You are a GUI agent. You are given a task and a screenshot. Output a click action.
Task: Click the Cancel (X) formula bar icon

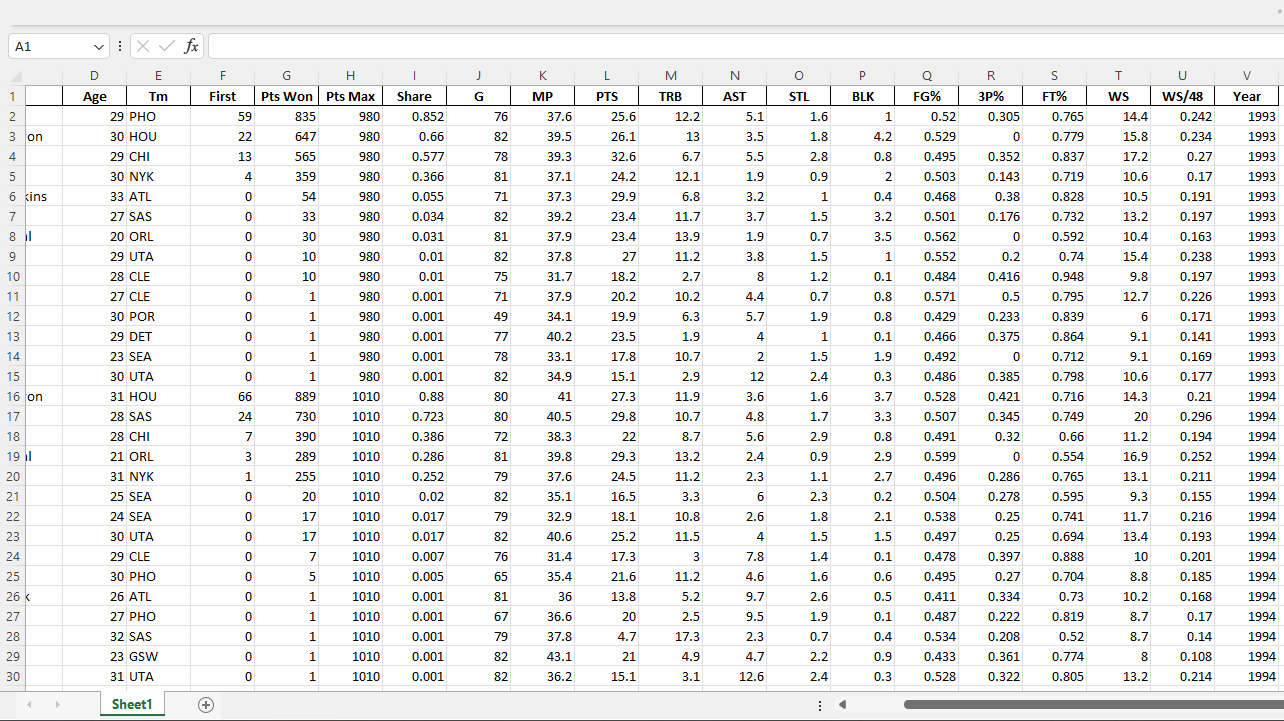[x=143, y=46]
